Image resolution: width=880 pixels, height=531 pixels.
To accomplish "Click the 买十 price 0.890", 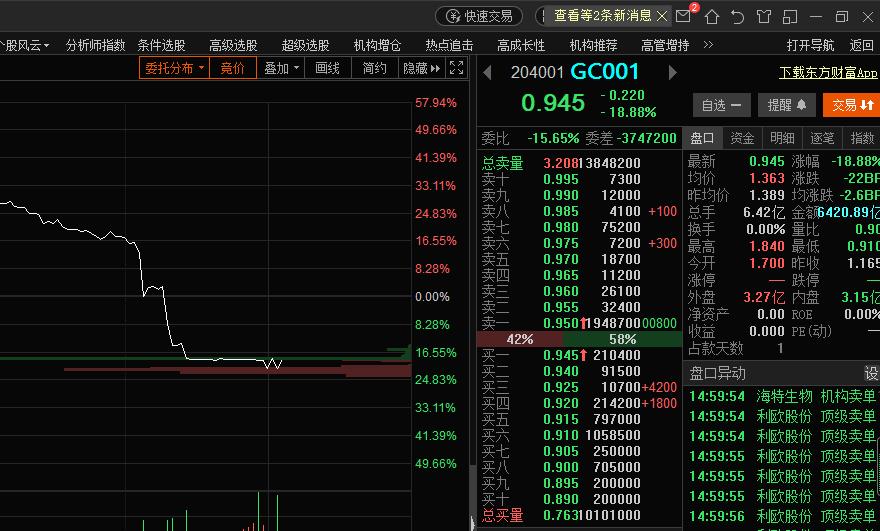I will pos(561,500).
